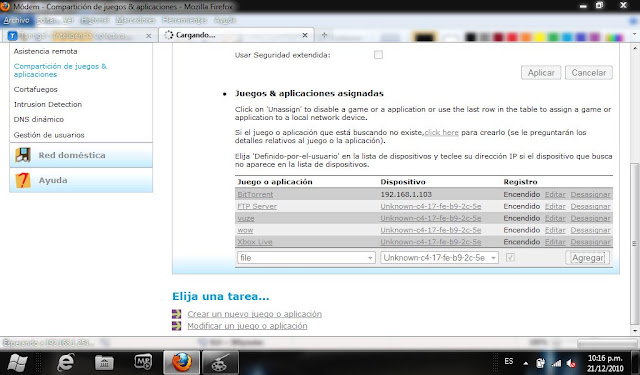Viewport: 640px width, 375px height.
Task: Open the paint palette app in taskbar
Action: 220,362
